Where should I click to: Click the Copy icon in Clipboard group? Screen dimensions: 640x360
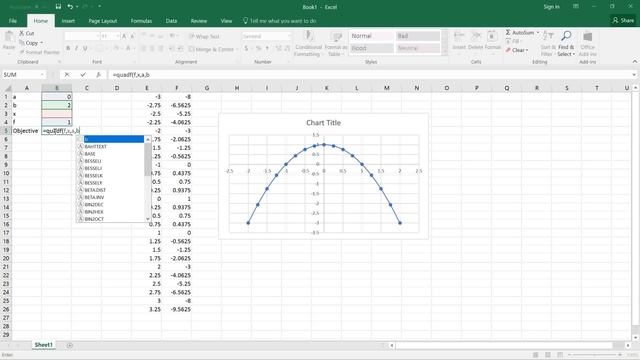click(22, 42)
